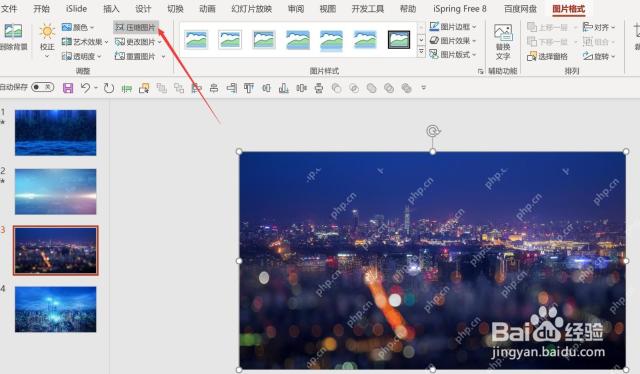Screen dimensions: 640x374
Task: Open the Undo history dropdown arrow
Action: [96, 88]
